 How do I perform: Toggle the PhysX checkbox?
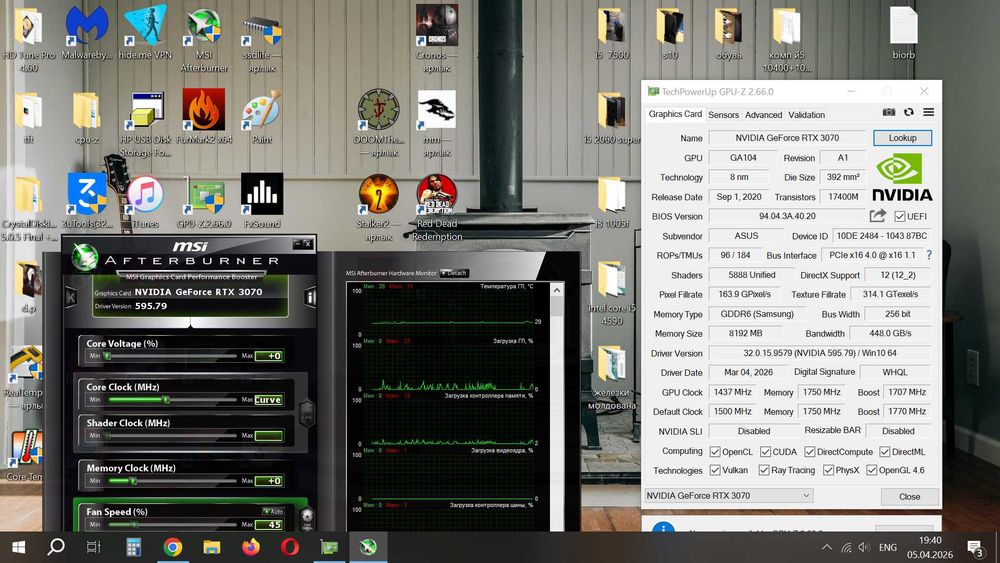click(828, 470)
